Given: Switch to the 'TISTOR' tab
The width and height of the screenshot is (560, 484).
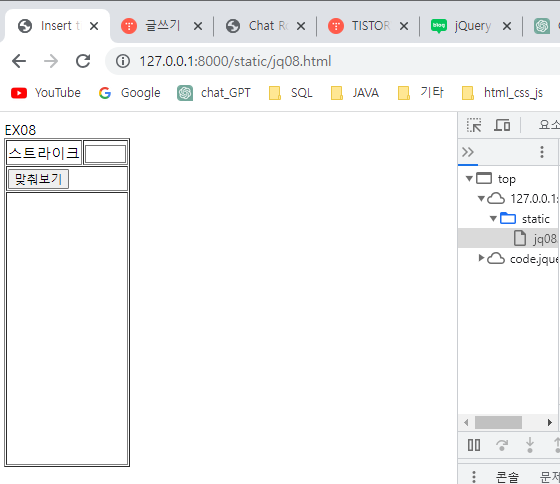Looking at the screenshot, I should coord(368,26).
